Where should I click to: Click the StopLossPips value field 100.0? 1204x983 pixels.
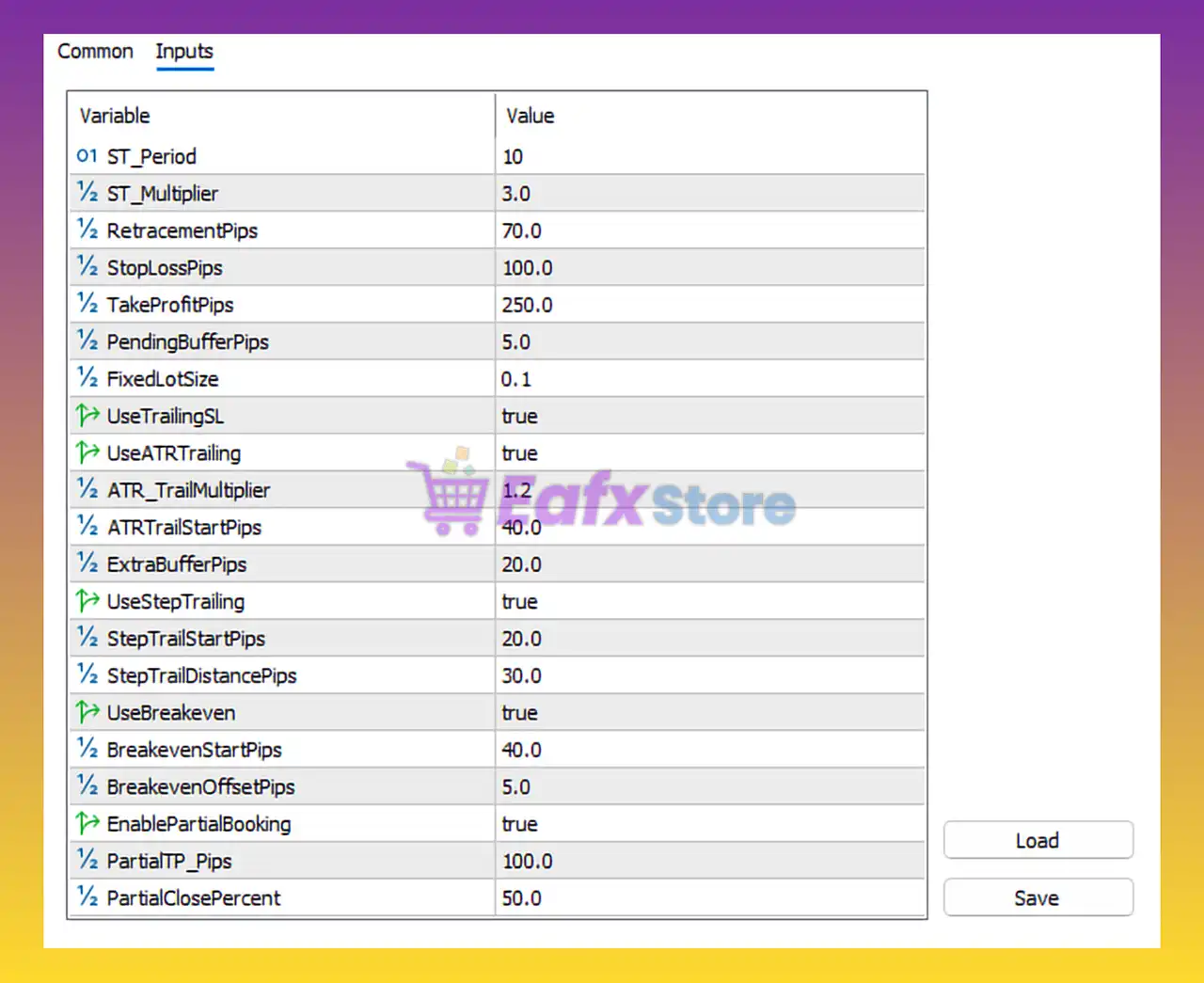(x=528, y=267)
